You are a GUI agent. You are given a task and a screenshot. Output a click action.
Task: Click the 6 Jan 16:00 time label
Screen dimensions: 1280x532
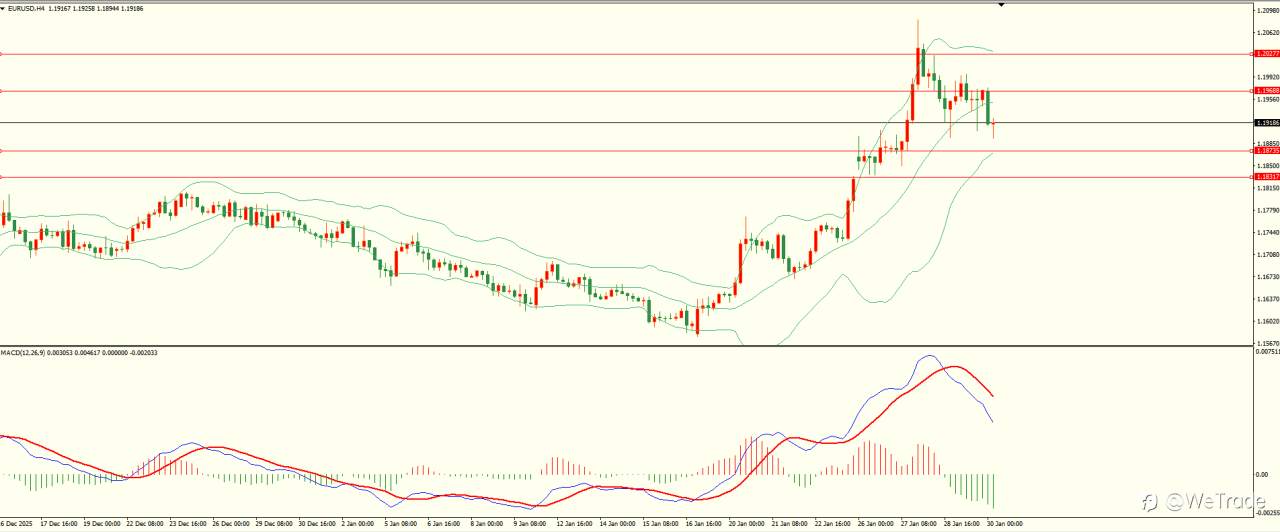[x=444, y=523]
